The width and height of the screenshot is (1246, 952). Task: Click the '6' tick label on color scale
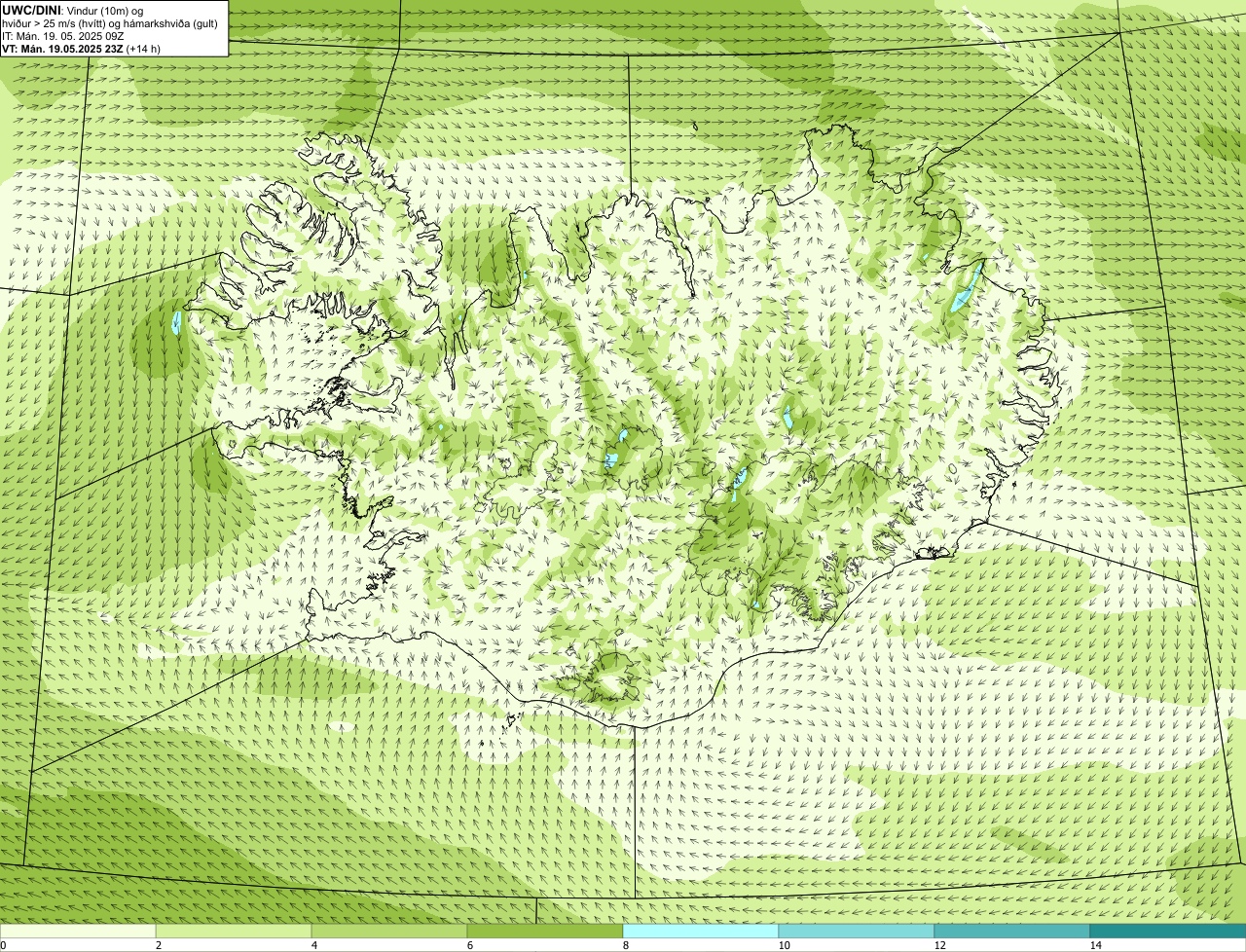tap(469, 945)
